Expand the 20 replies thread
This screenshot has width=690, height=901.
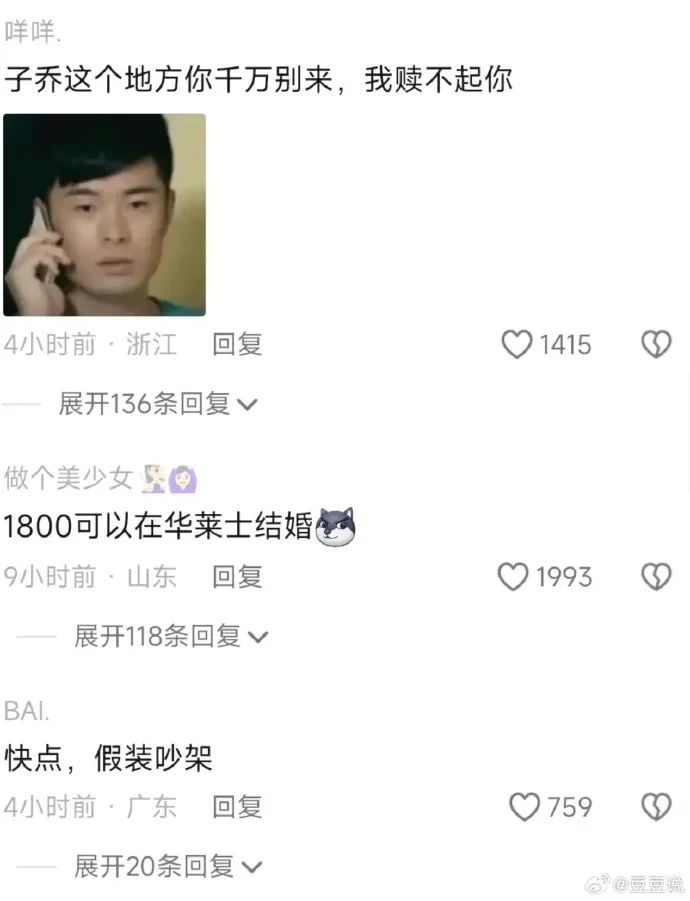(x=168, y=866)
